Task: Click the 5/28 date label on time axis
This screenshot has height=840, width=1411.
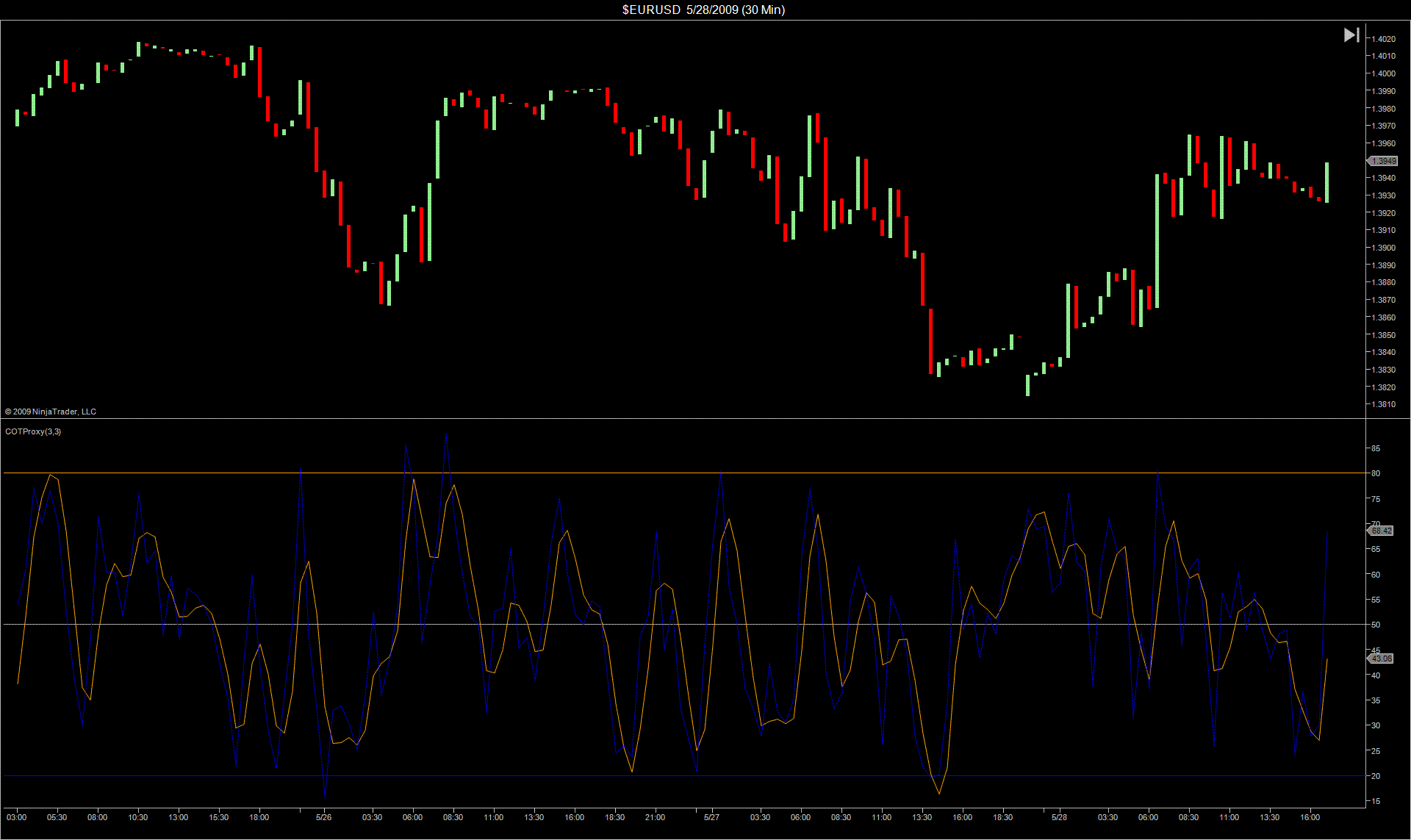Action: [x=1059, y=817]
